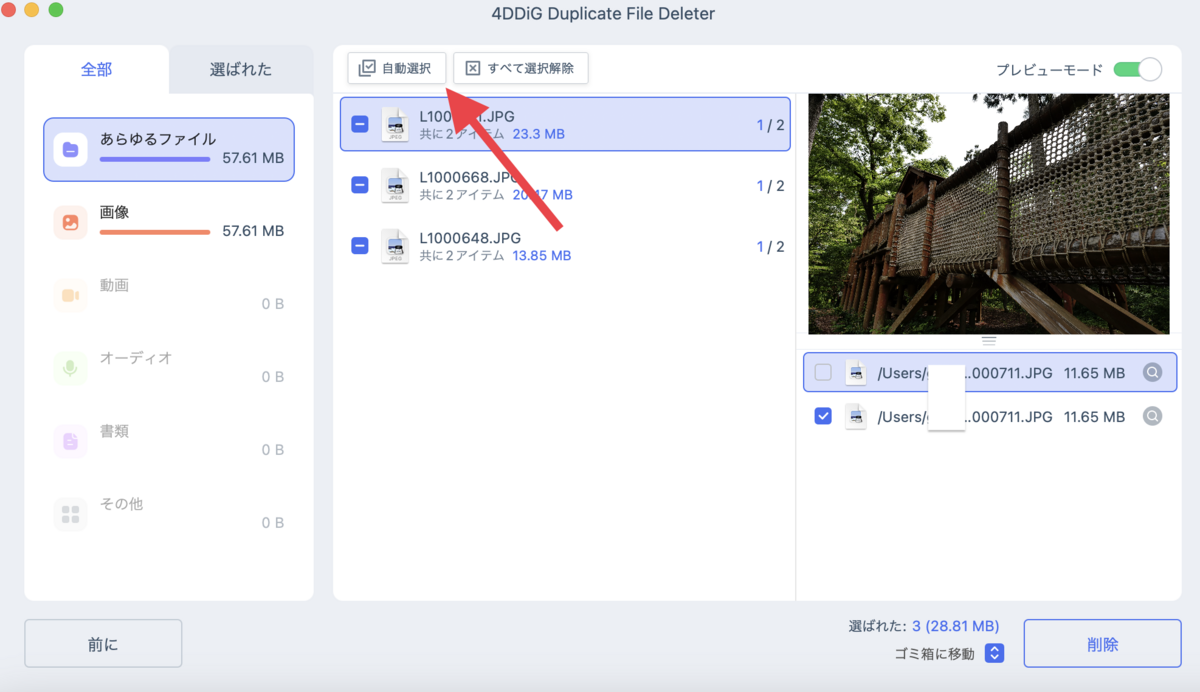Check the unchecked first duplicate file checkbox

823,372
